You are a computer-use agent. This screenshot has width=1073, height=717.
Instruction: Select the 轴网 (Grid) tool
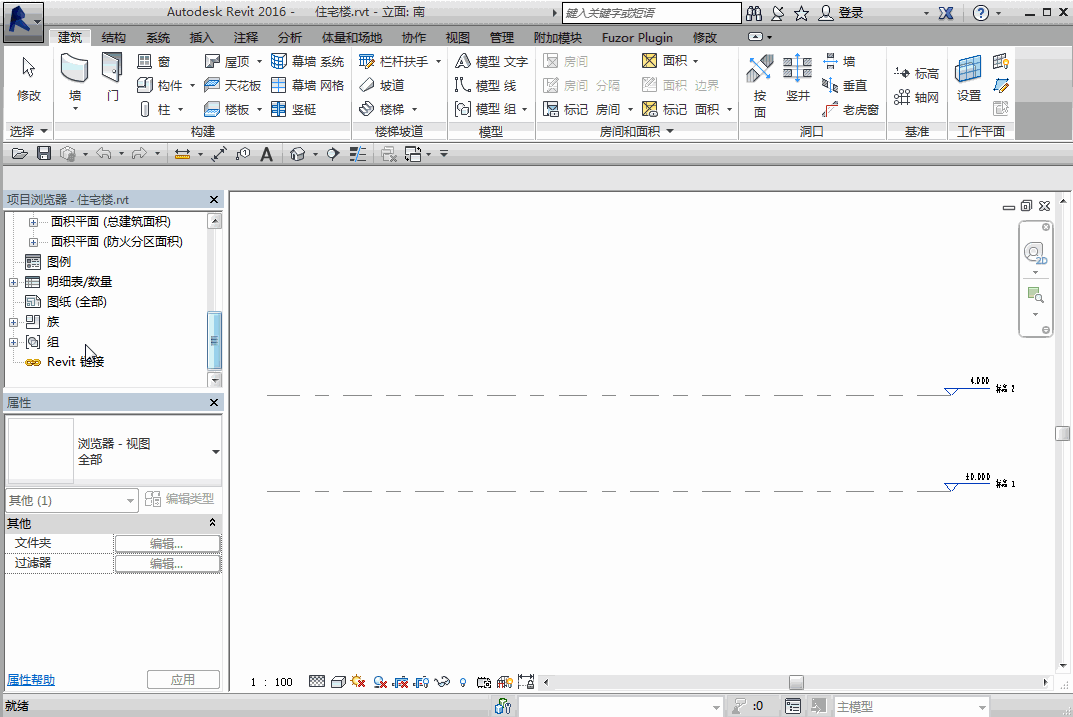(x=916, y=98)
